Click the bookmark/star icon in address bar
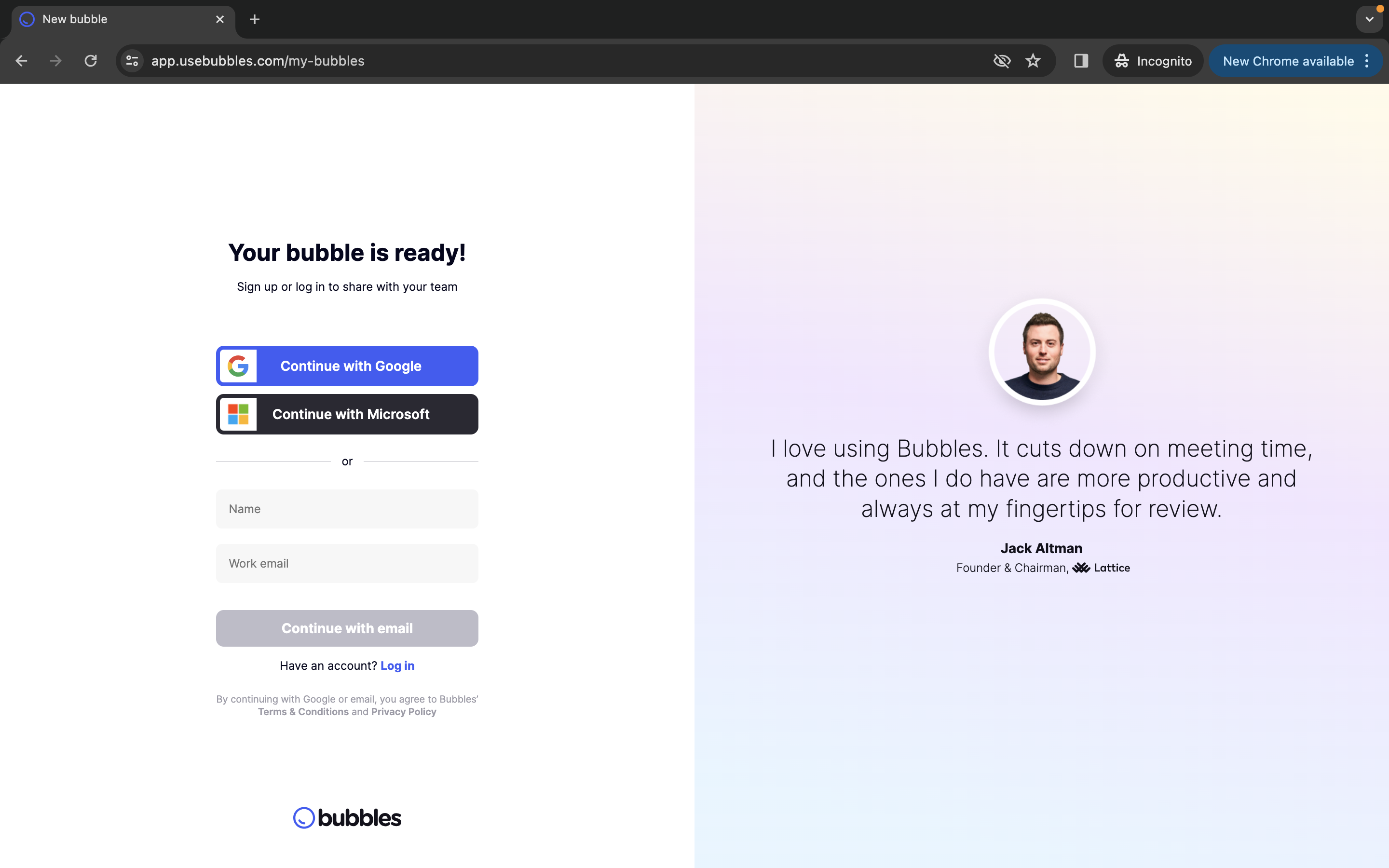 [1035, 61]
